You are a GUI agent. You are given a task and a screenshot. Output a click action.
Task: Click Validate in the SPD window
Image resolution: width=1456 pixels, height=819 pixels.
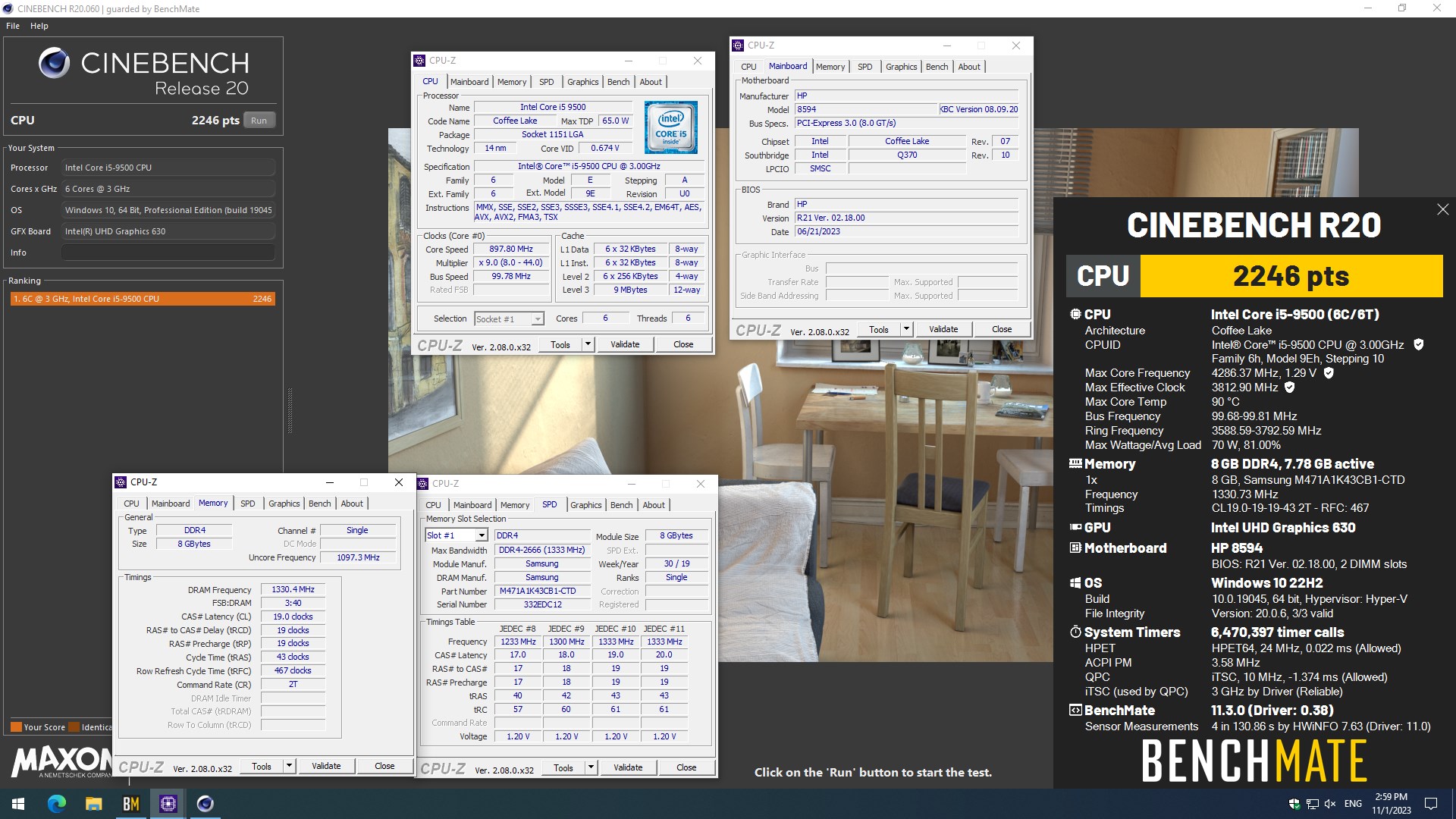click(628, 767)
